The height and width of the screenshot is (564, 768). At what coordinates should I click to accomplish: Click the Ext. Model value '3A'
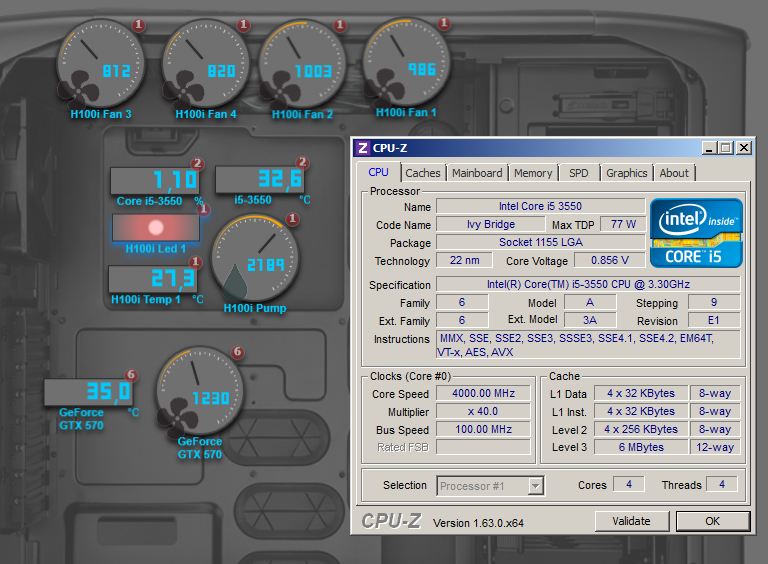(590, 321)
